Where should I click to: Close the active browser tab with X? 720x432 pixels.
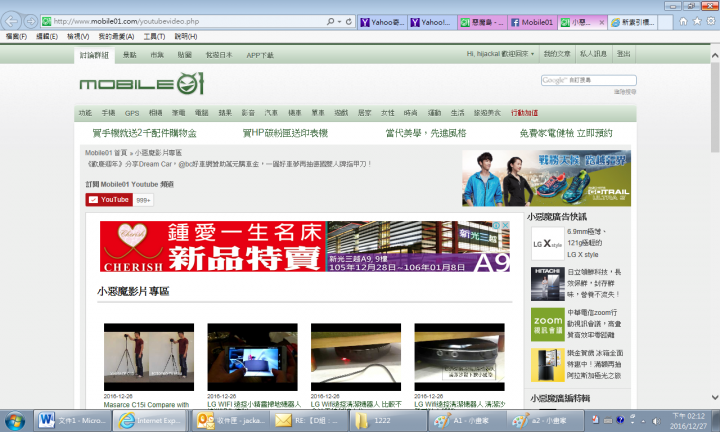(602, 22)
